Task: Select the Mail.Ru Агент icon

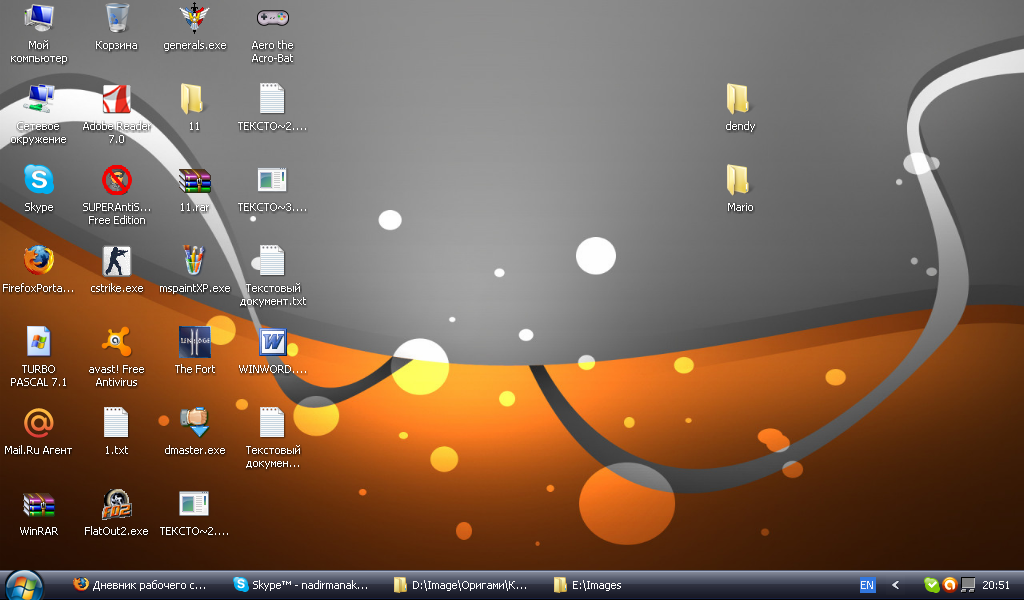Action: click(x=38, y=424)
